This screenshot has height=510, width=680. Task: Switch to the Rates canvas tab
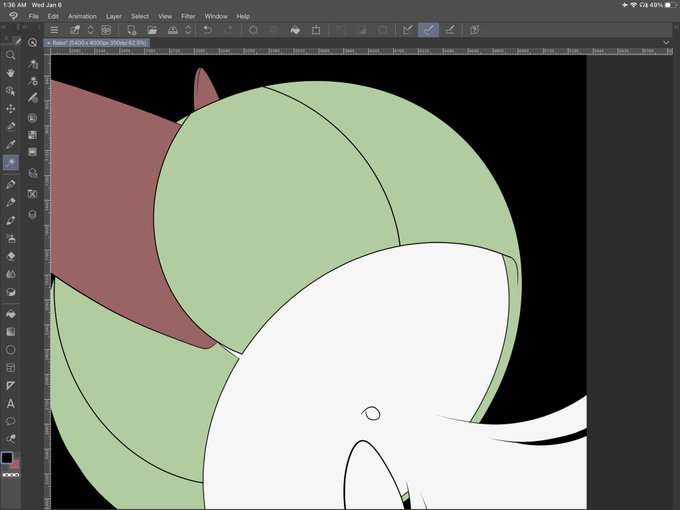pyautogui.click(x=97, y=43)
